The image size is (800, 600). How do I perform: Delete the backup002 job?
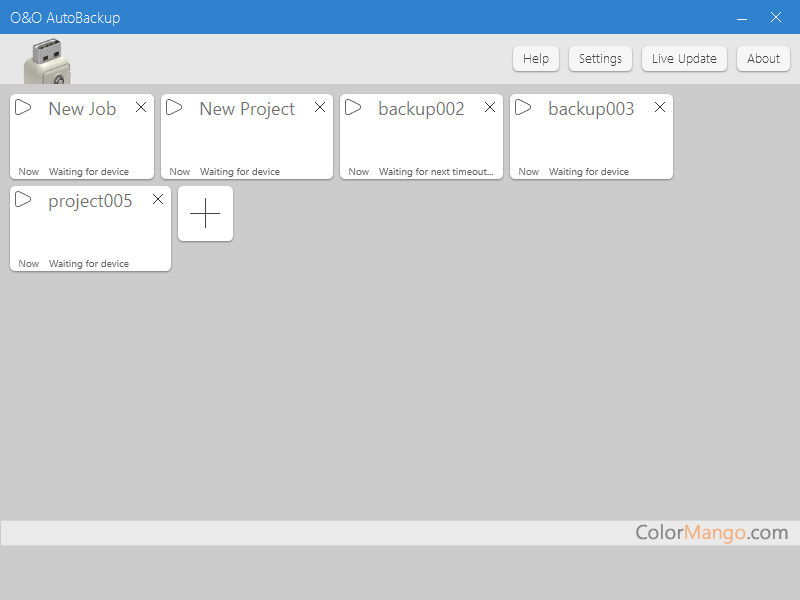[490, 107]
